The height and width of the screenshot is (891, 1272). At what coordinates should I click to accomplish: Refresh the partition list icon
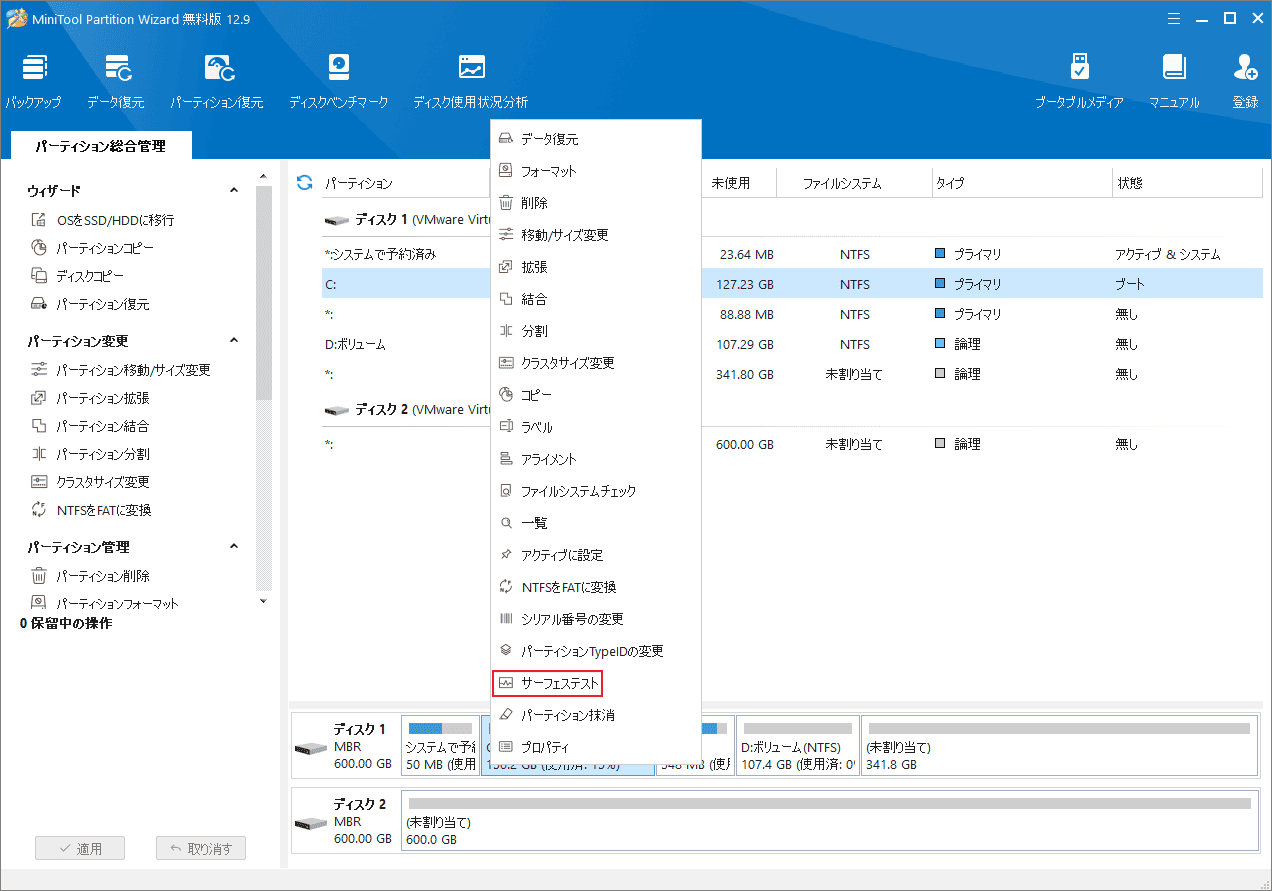point(305,183)
